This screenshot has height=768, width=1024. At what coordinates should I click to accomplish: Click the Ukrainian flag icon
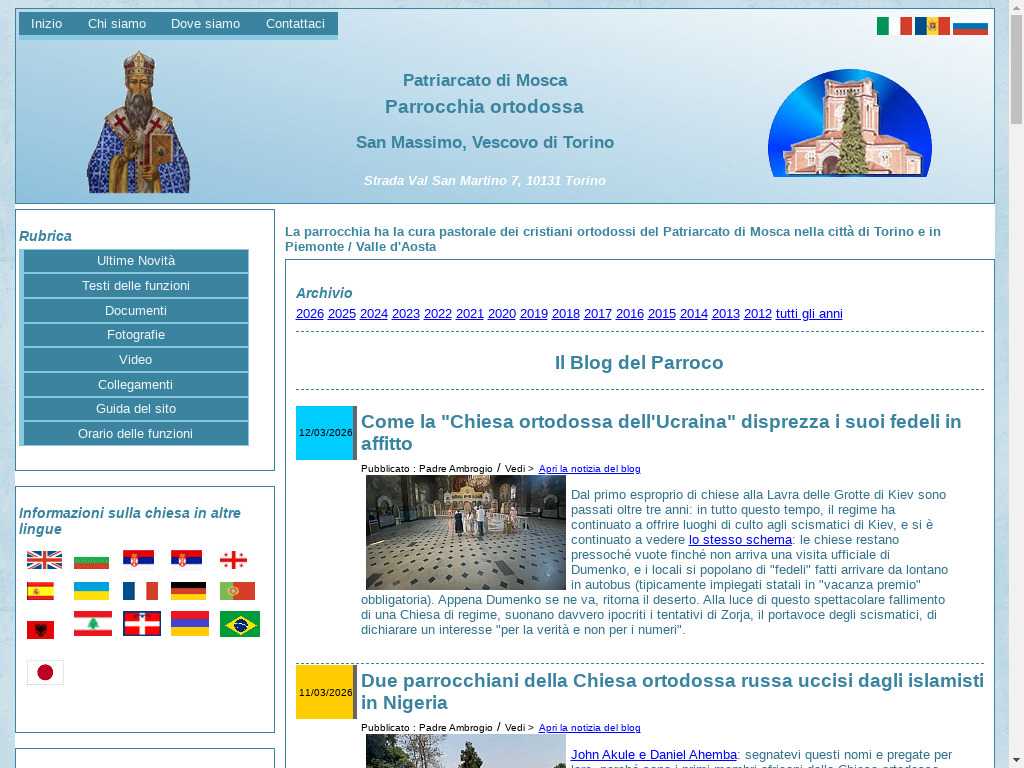click(92, 591)
